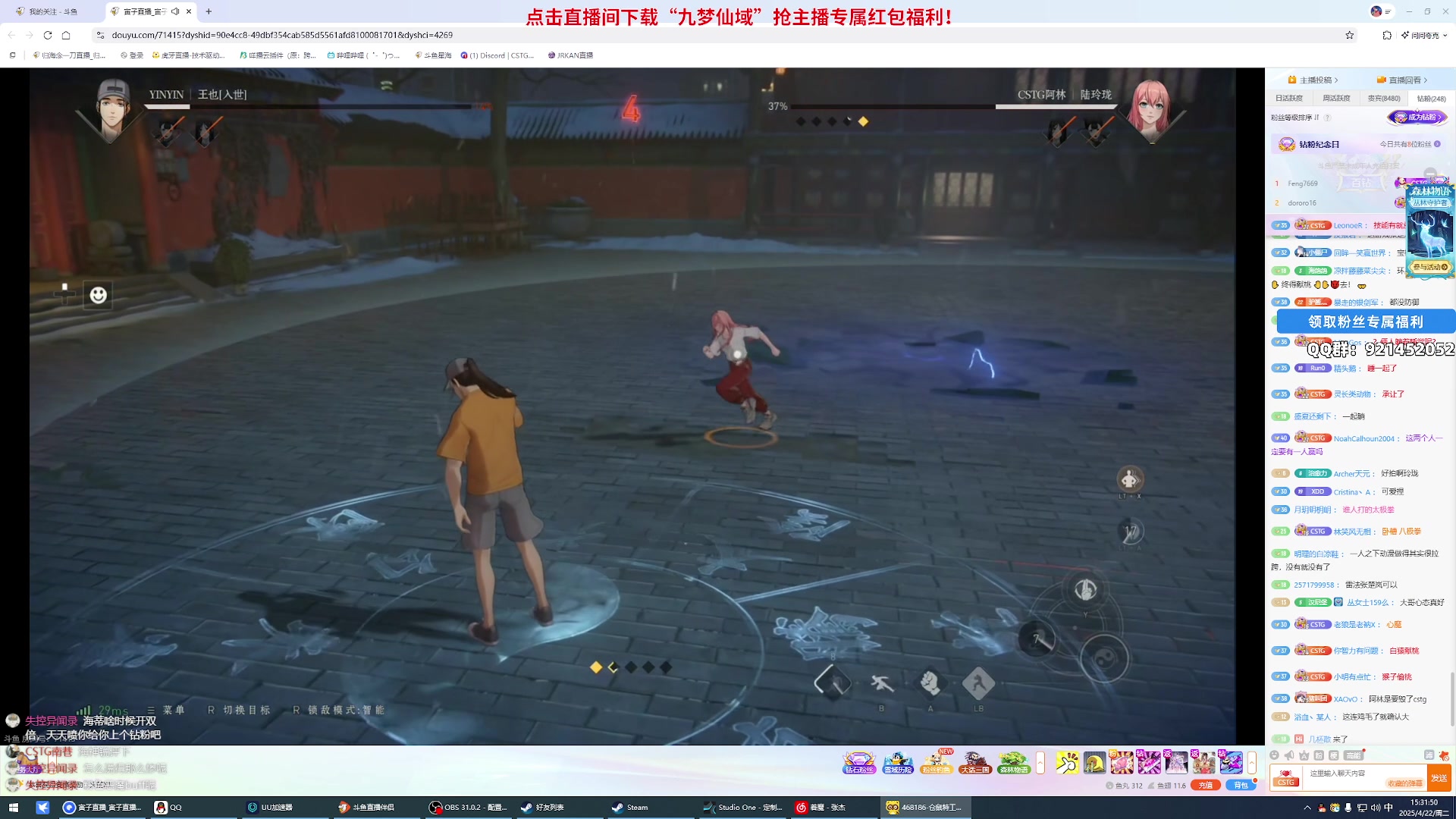Select the 钻粉(248) tab
This screenshot has width=1456, height=819.
tap(1432, 99)
